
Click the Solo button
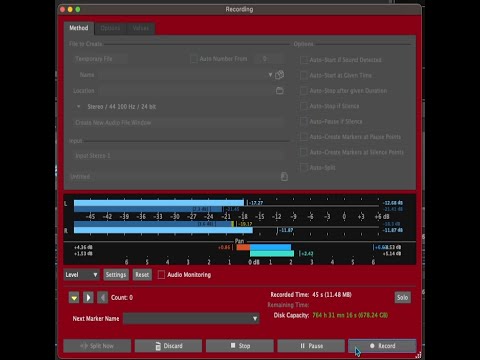pyautogui.click(x=403, y=297)
